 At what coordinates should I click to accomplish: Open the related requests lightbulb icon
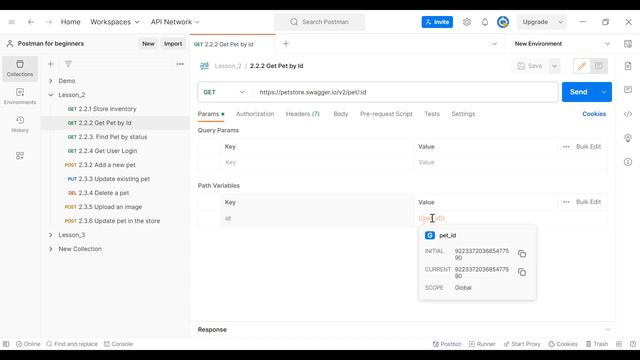point(628,138)
